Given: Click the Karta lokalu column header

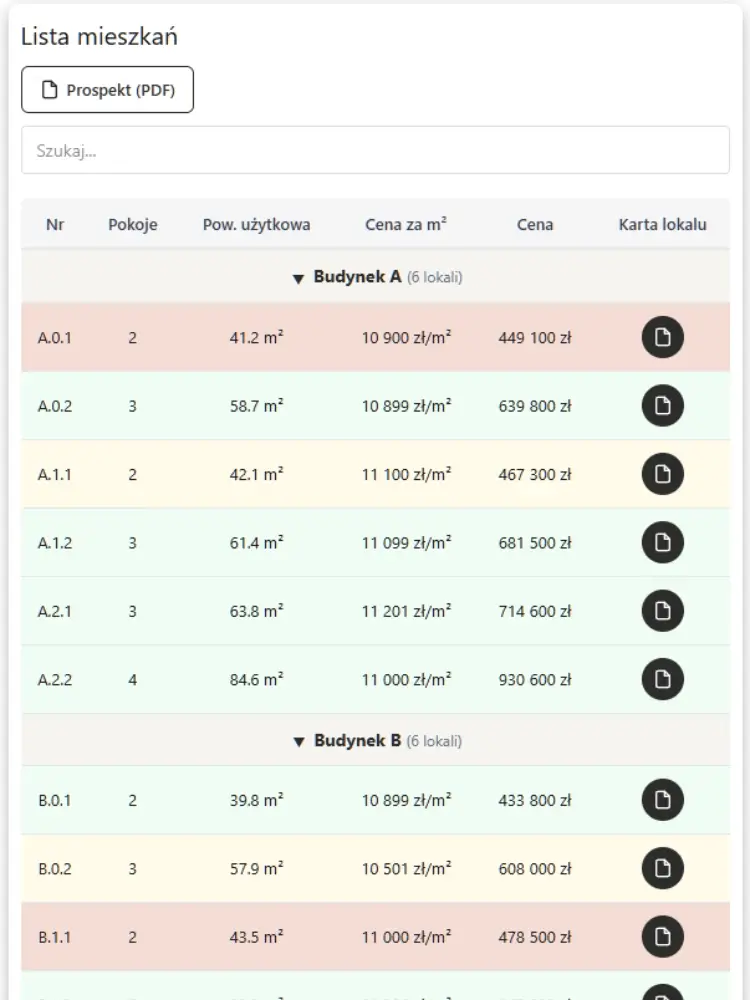Looking at the screenshot, I should pos(663,224).
